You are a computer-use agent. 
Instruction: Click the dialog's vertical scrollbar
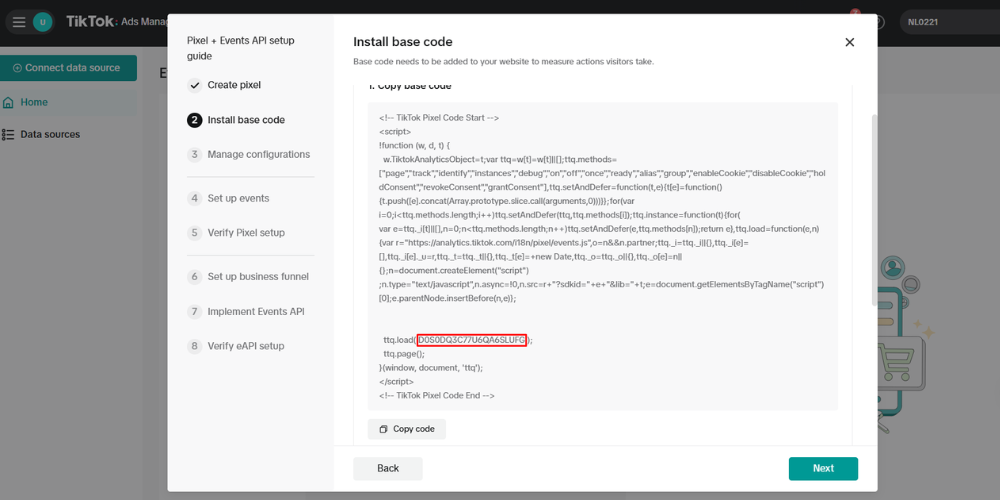point(874,210)
